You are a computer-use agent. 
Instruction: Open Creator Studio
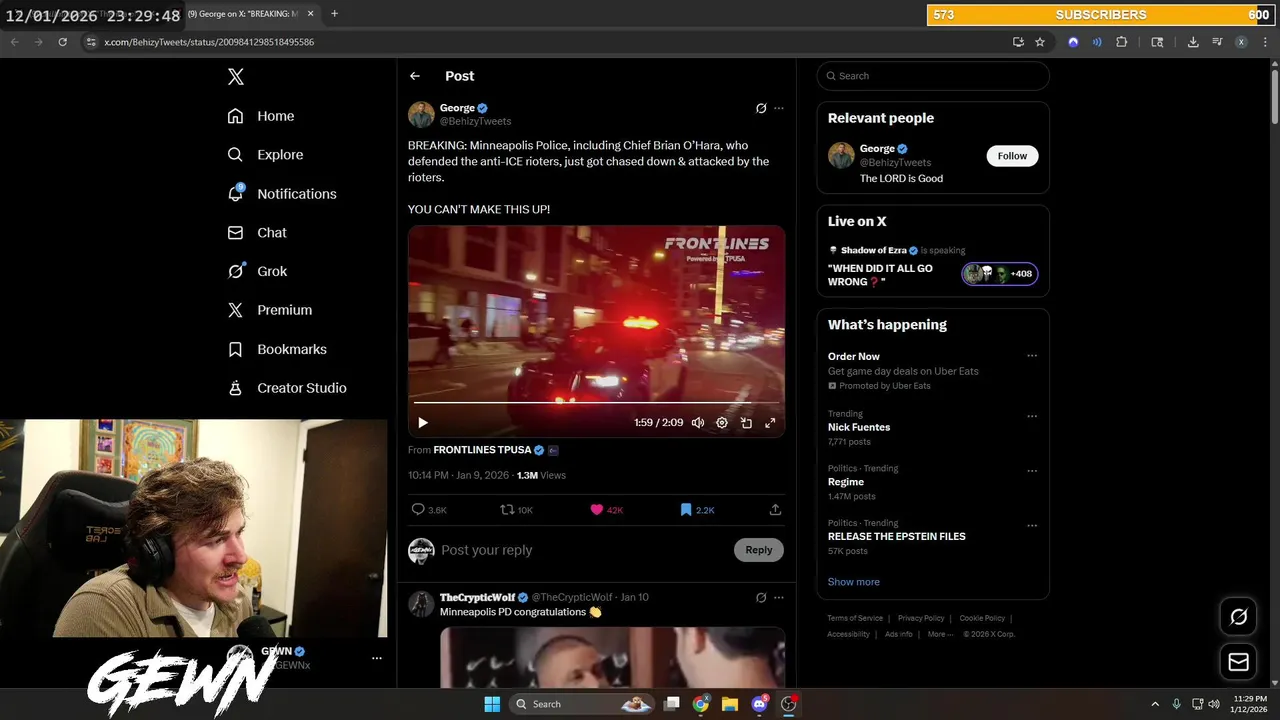(x=287, y=388)
